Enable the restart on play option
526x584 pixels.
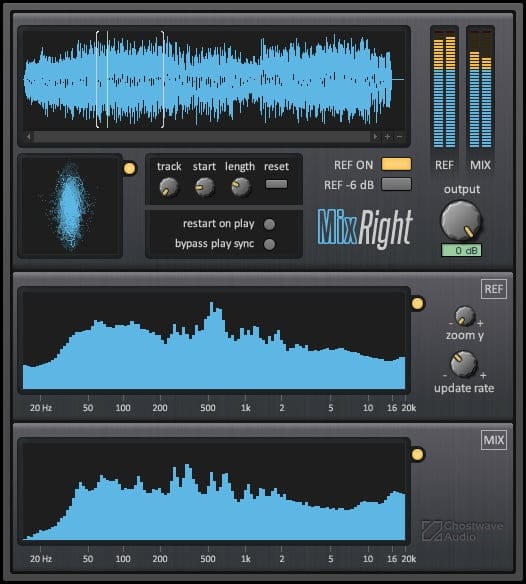click(x=269, y=224)
